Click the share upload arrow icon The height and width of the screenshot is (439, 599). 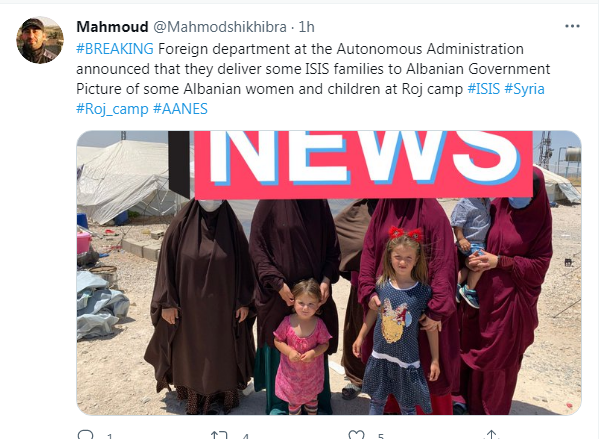pyautogui.click(x=491, y=435)
